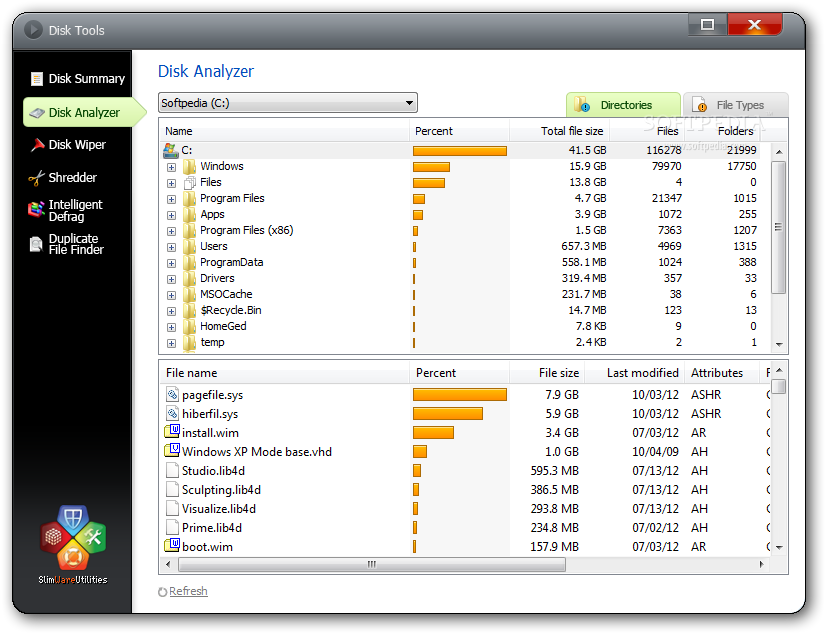The image size is (826, 634).
Task: Click the Program Files folder icon
Action: point(190,199)
